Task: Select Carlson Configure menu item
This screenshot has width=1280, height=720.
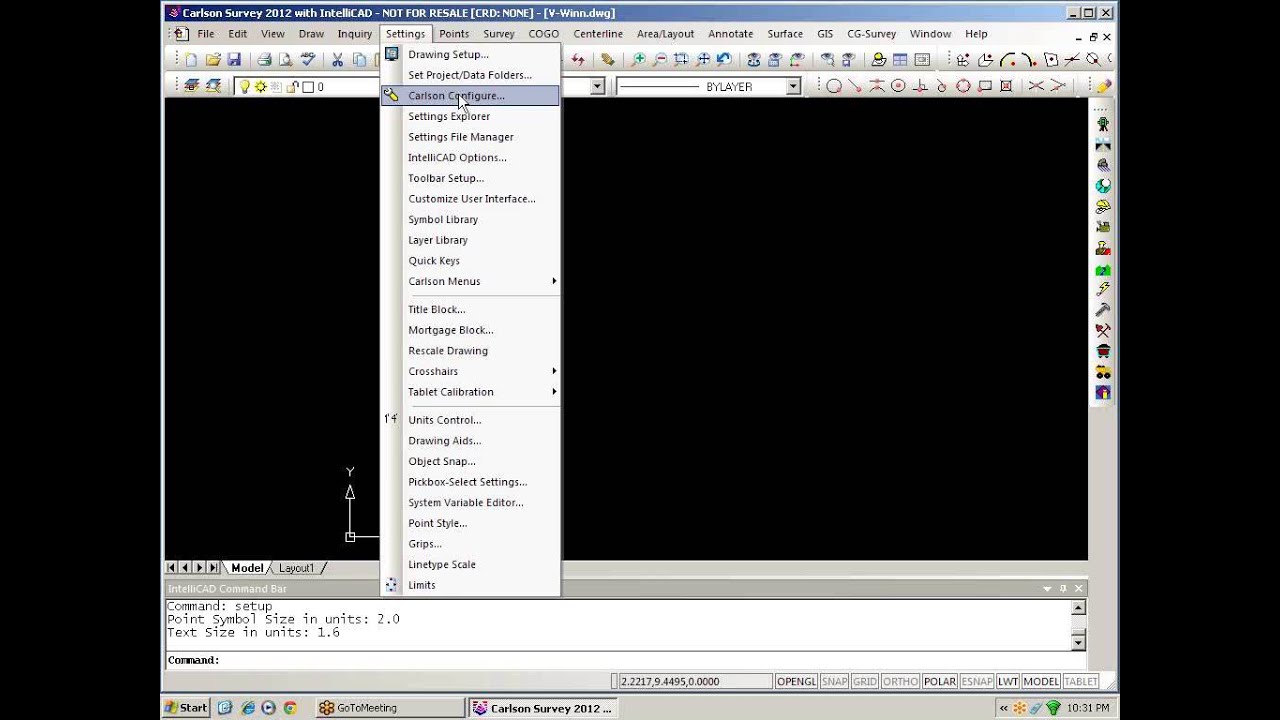Action: click(x=470, y=96)
